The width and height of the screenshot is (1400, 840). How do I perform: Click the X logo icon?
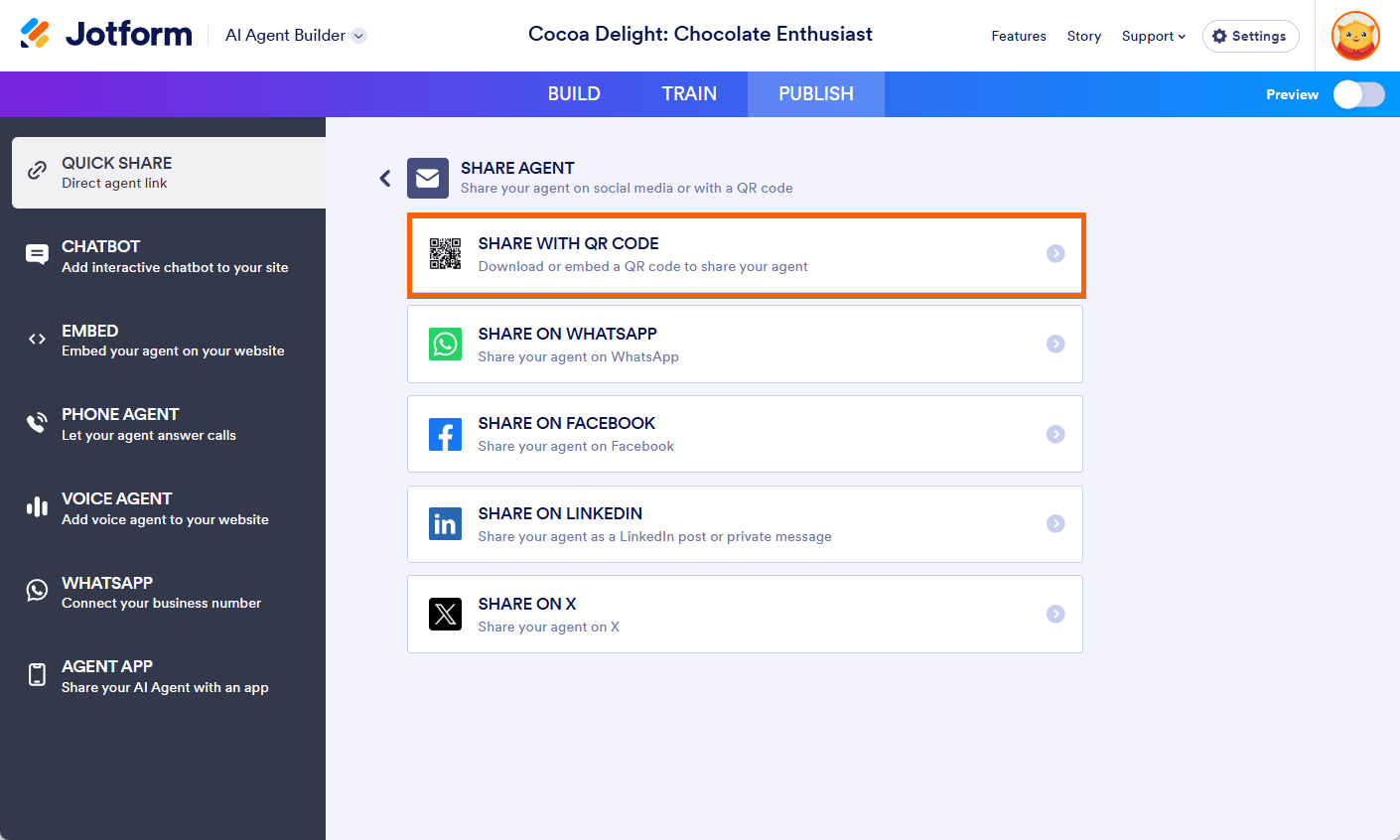tap(445, 614)
